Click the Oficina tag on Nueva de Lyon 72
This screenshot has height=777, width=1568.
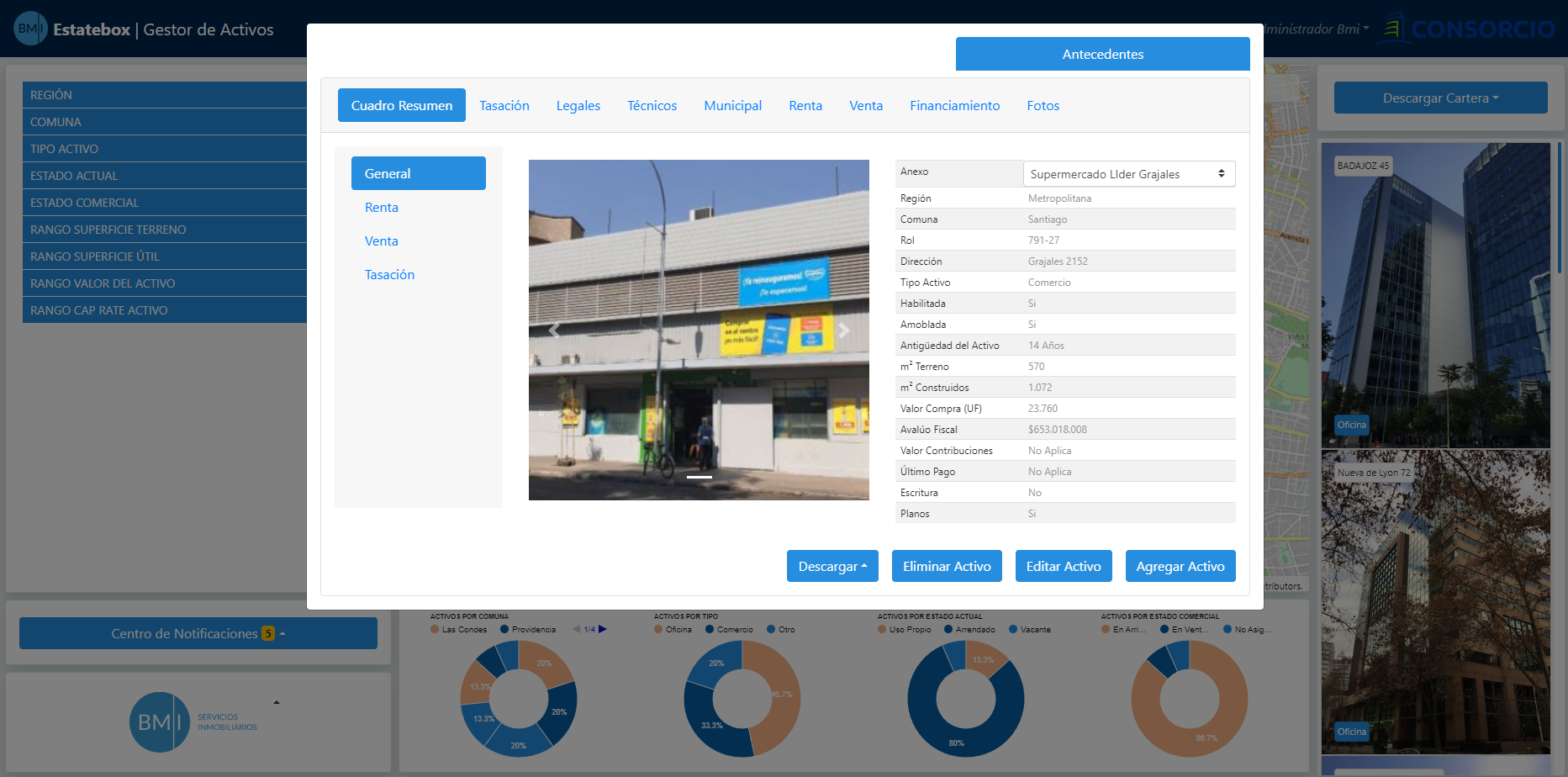[1352, 732]
